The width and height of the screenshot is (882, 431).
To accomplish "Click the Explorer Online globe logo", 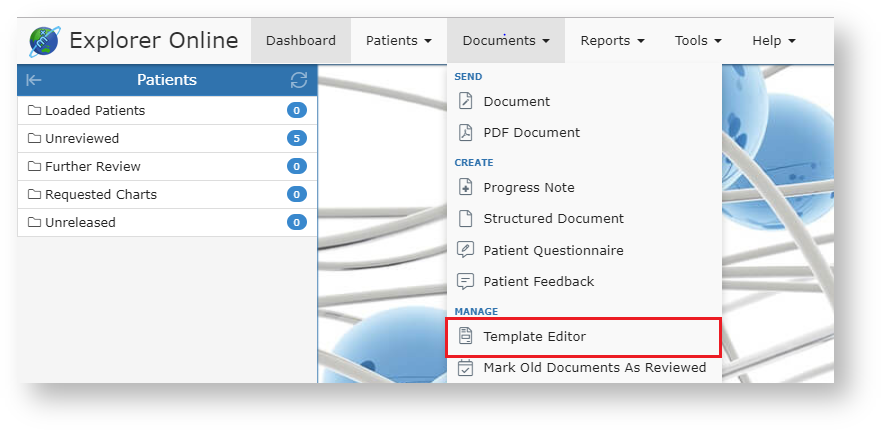I will (44, 42).
